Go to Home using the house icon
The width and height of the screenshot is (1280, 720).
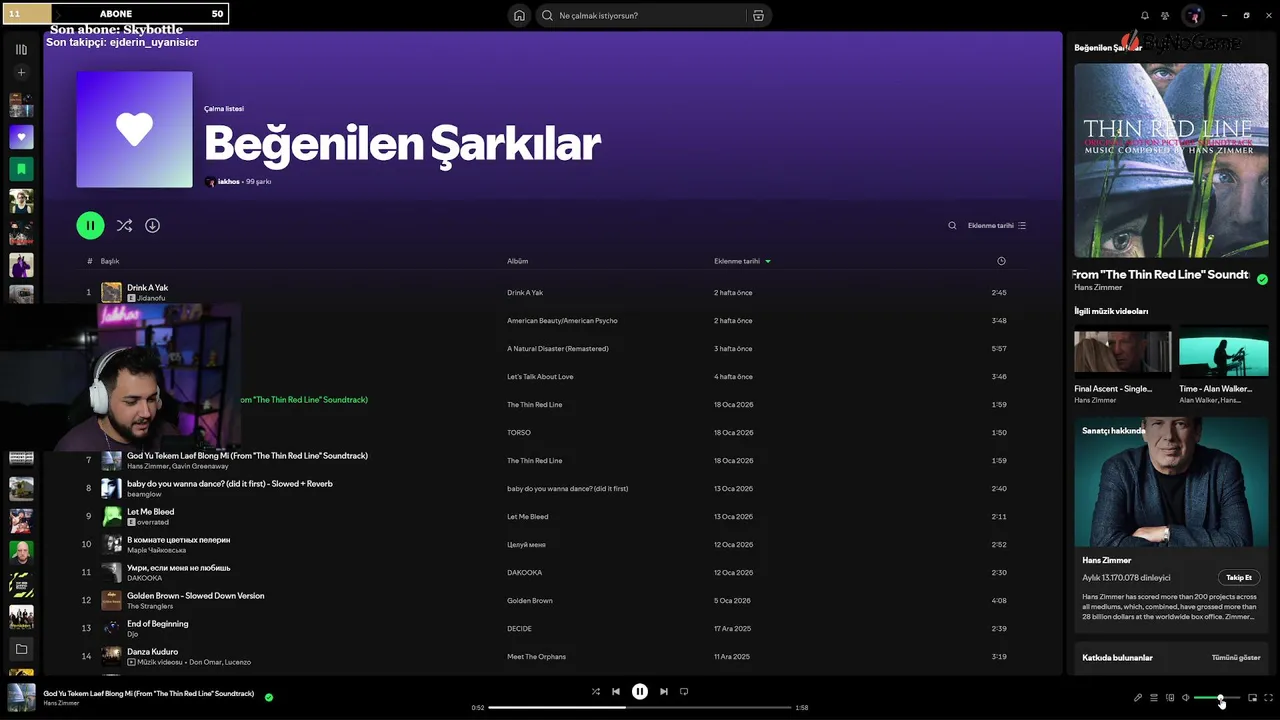[519, 16]
